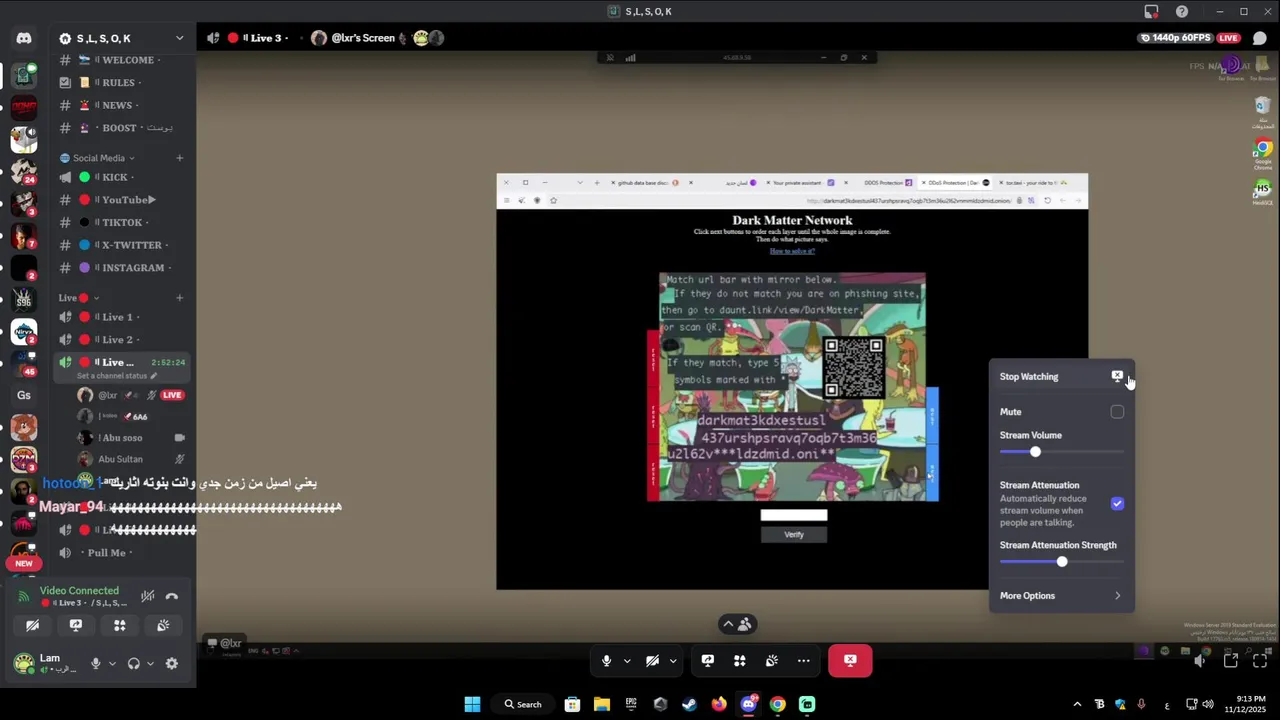Check the Mute checkbox in stream menu
The width and height of the screenshot is (1280, 720).
point(1117,412)
